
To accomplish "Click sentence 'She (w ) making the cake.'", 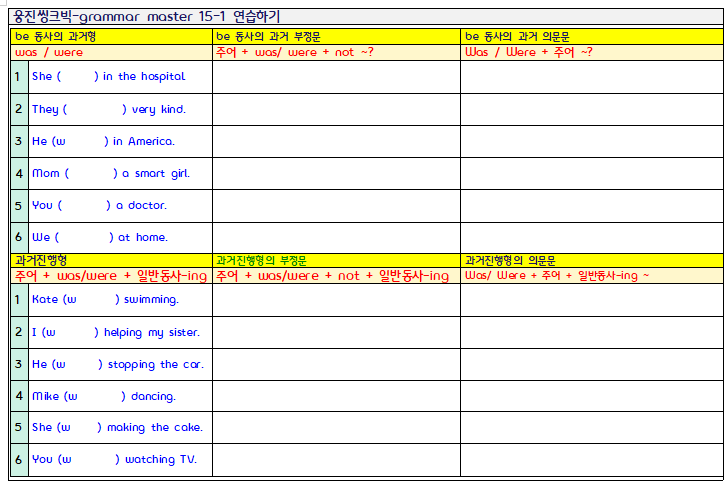I will [x=117, y=428].
